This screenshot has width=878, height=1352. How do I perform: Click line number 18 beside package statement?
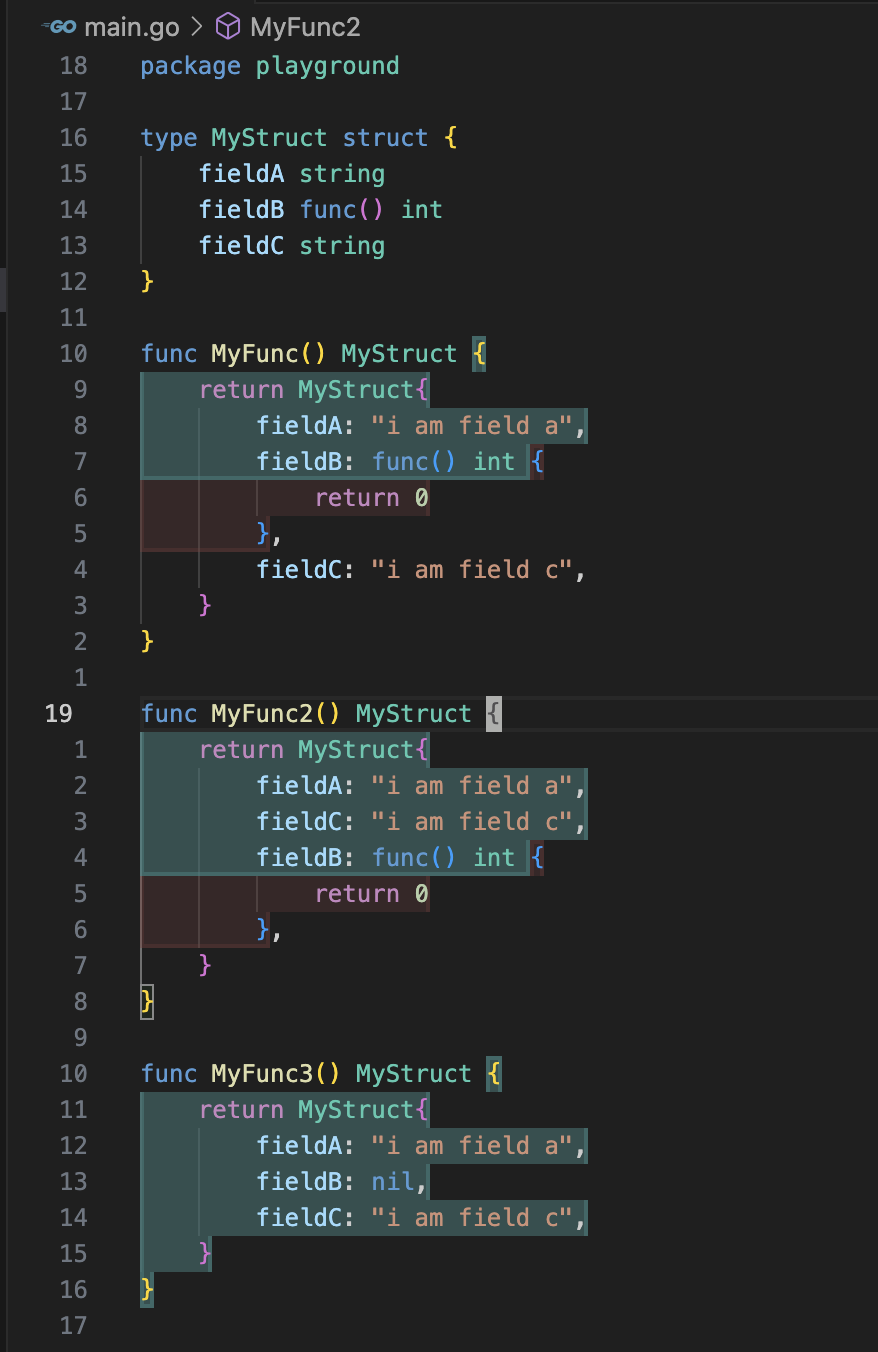[x=73, y=66]
